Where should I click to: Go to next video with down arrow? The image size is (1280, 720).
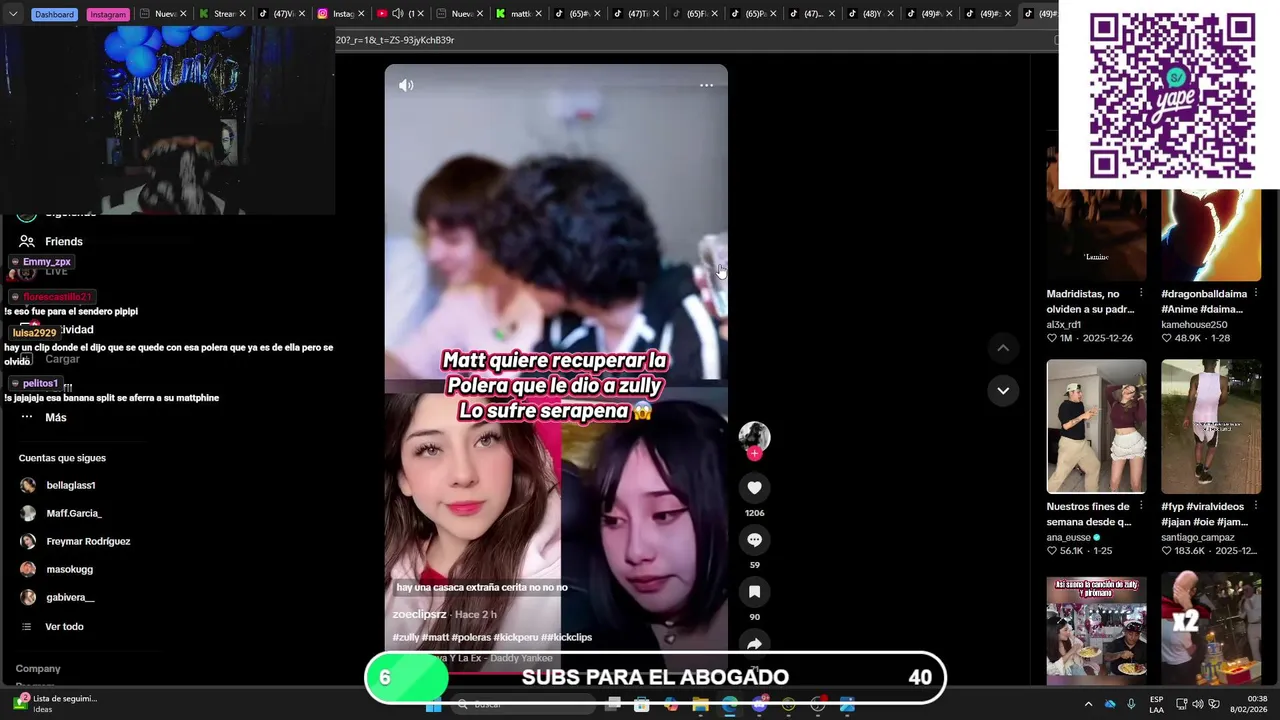(x=1003, y=390)
